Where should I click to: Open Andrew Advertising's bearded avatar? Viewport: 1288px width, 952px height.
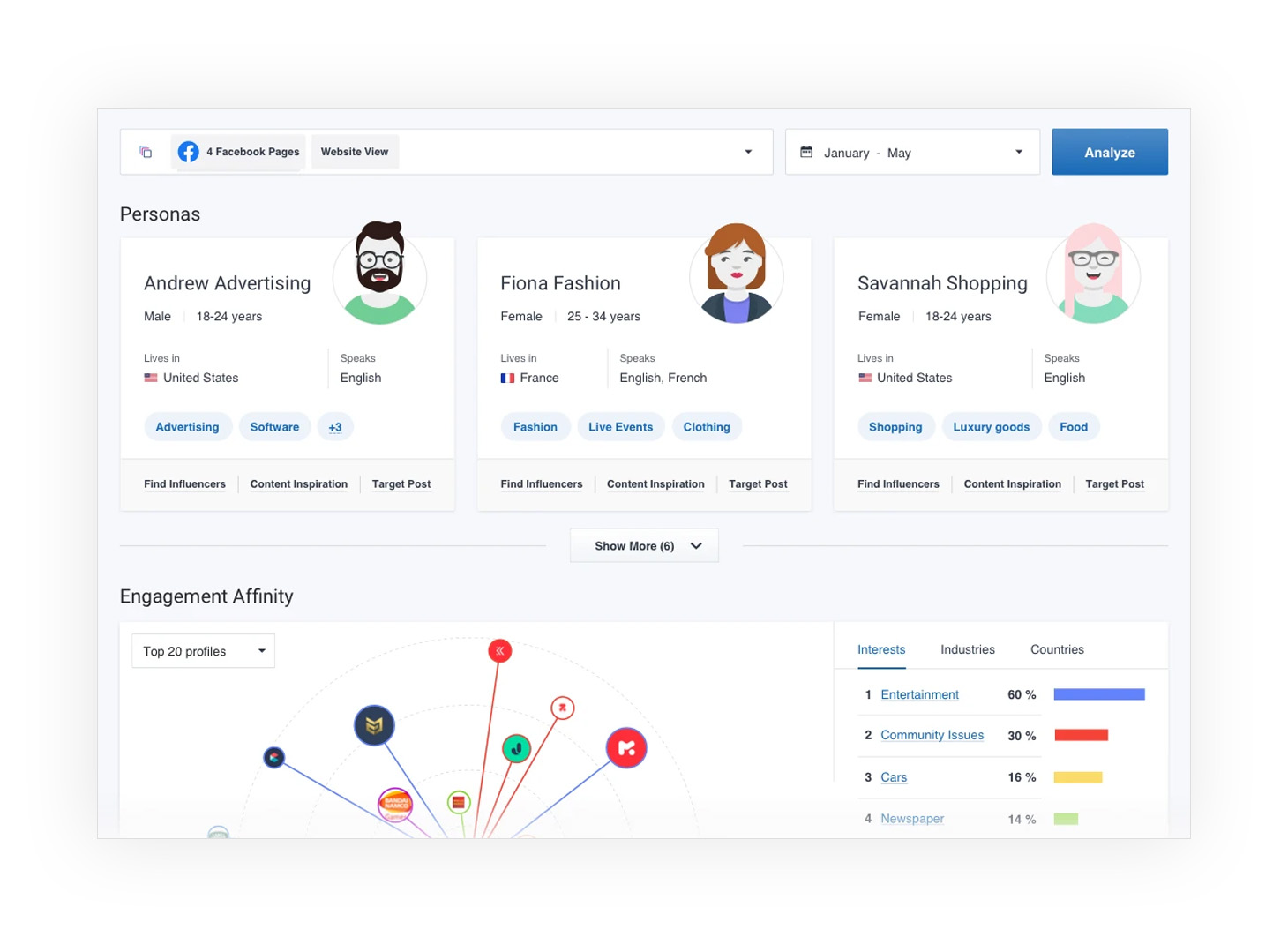point(380,274)
